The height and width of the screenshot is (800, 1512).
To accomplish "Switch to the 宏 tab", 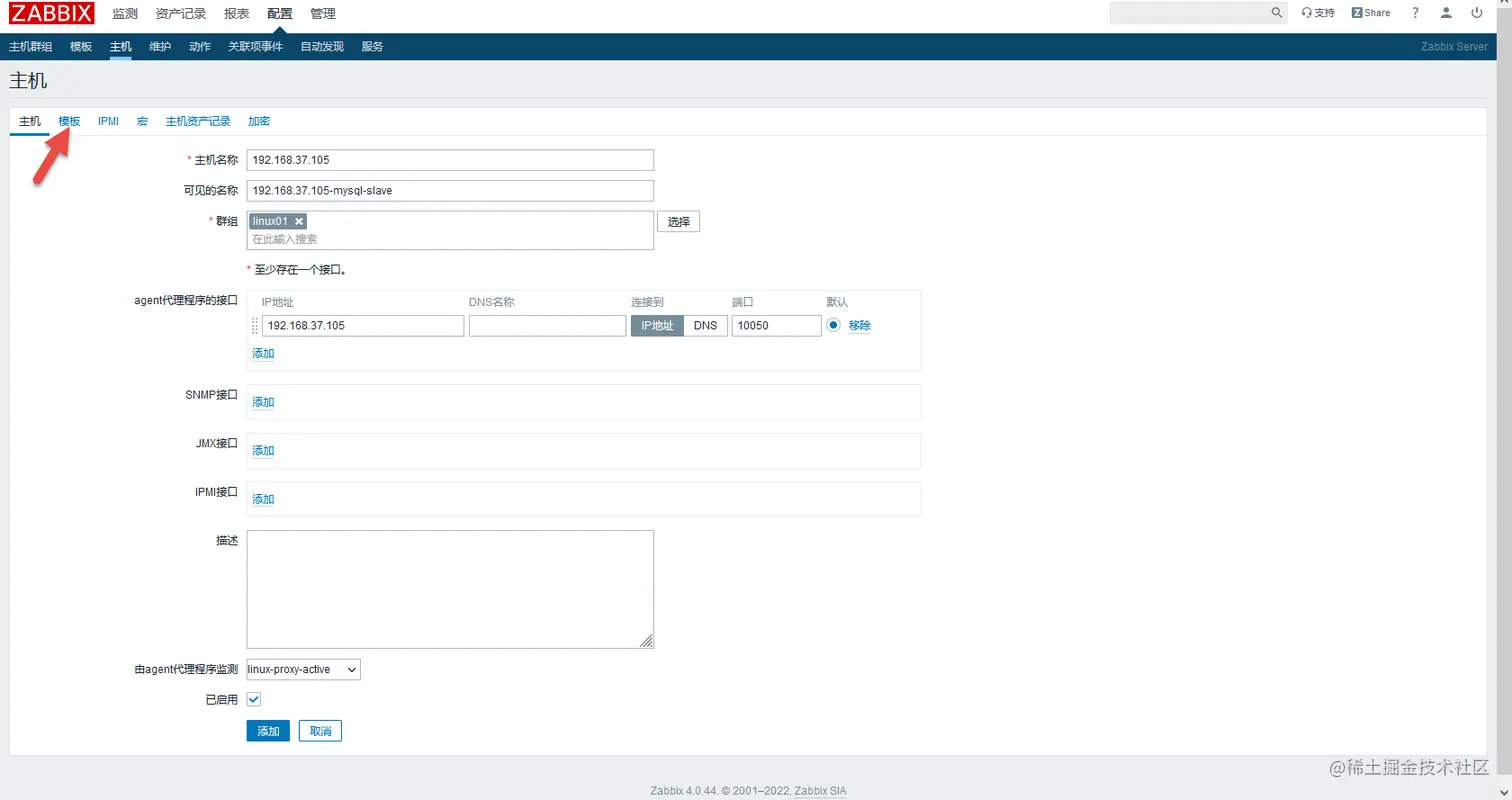I will pyautogui.click(x=142, y=121).
